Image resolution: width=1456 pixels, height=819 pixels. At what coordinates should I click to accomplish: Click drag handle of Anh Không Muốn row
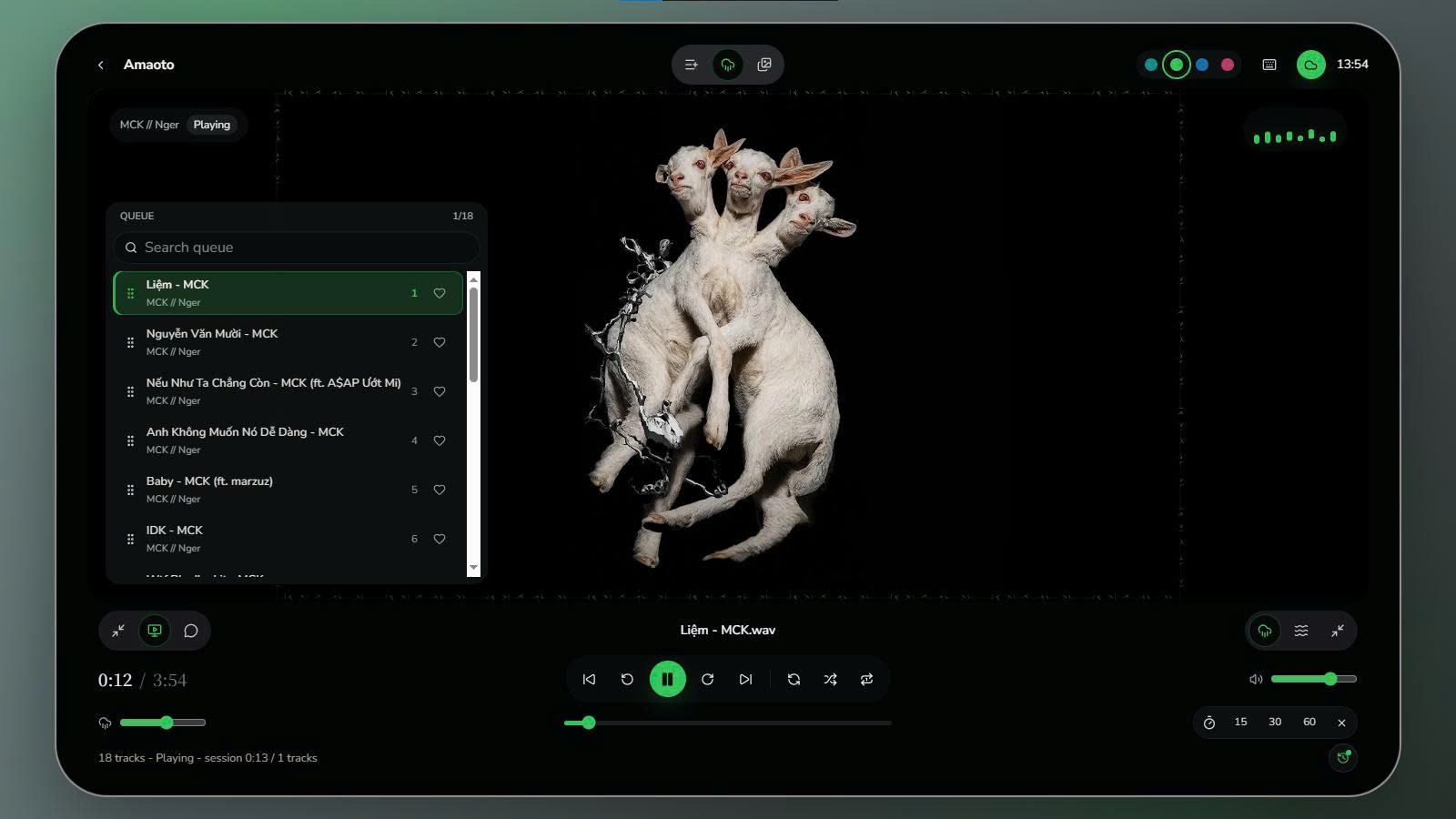coord(130,440)
